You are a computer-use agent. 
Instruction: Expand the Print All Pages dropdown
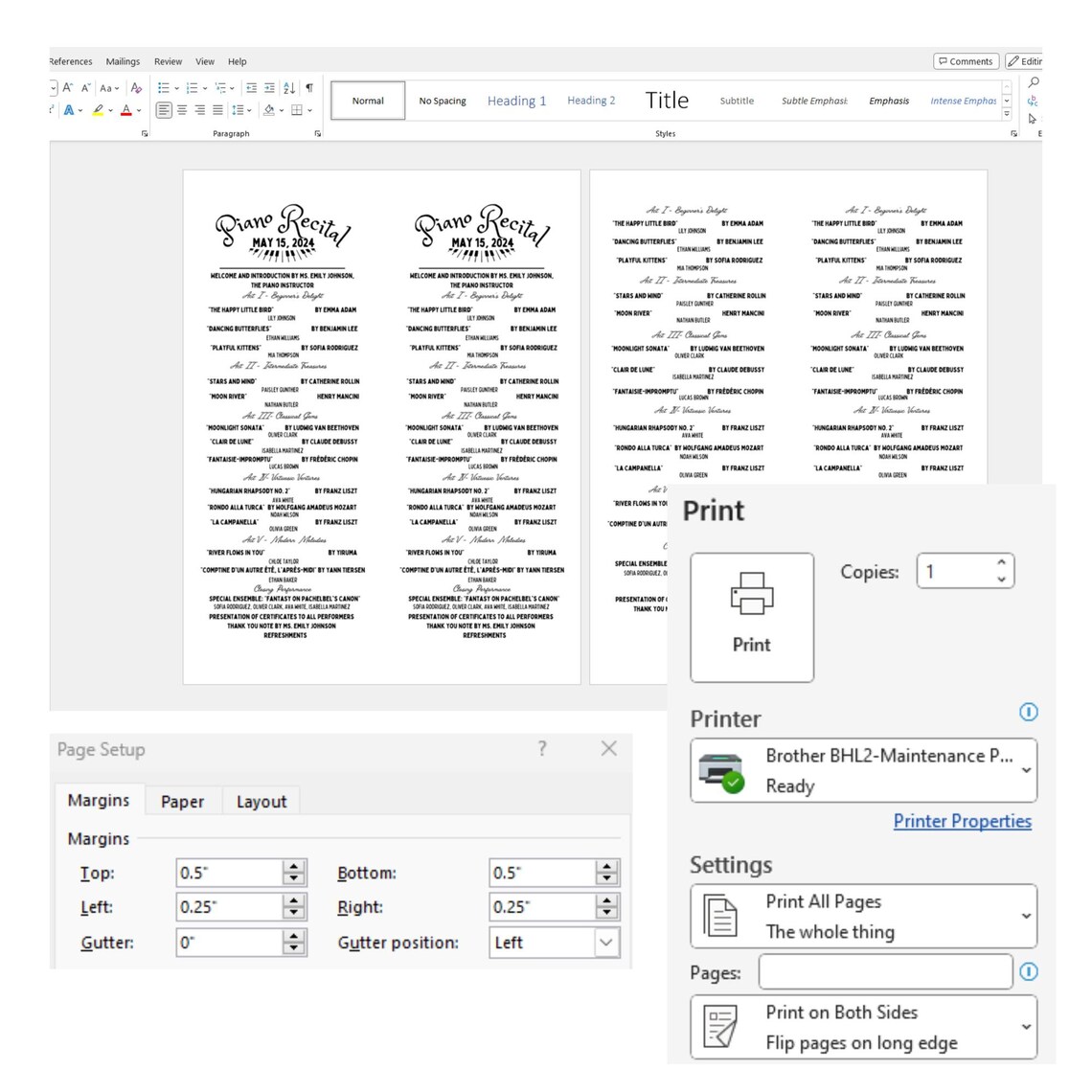click(x=864, y=917)
